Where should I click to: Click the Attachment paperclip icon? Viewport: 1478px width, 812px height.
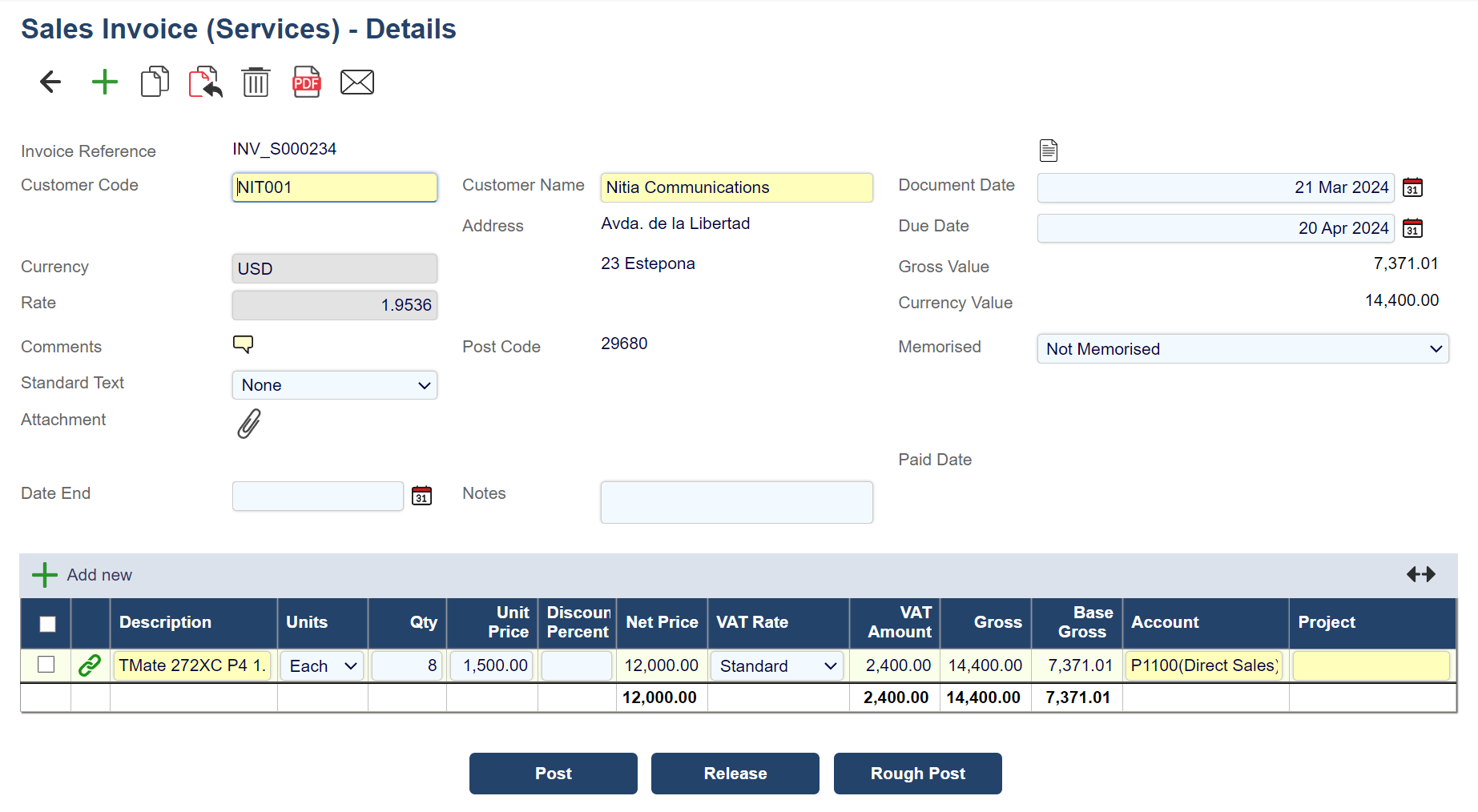coord(249,424)
